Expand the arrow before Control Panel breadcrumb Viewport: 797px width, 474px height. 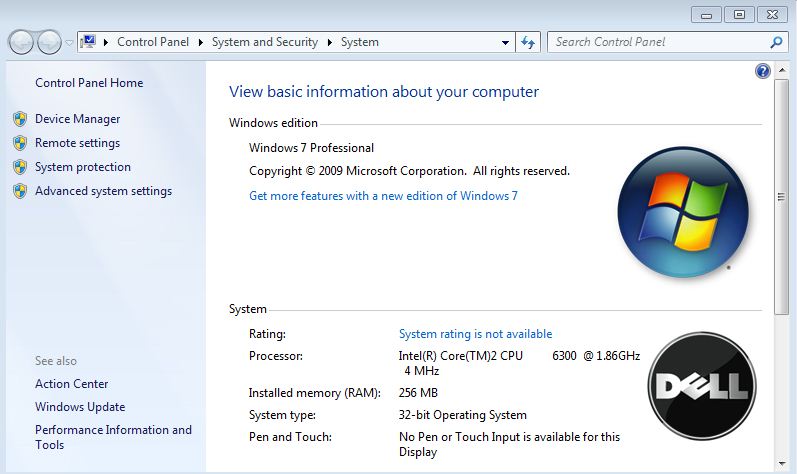pyautogui.click(x=106, y=42)
